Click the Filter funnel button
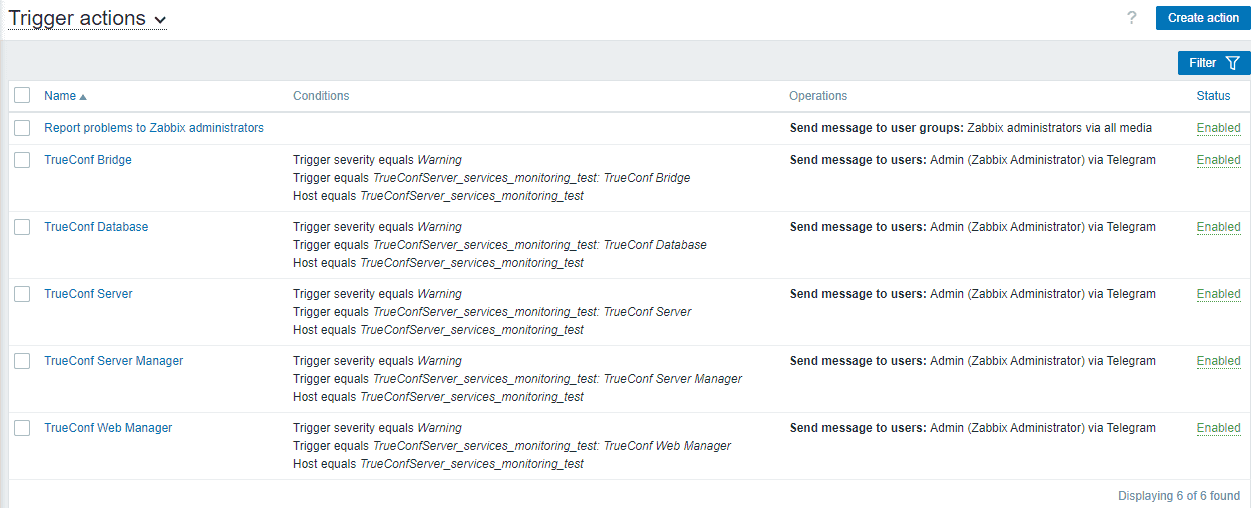Viewport: 1251px width, 508px height. [x=1214, y=63]
